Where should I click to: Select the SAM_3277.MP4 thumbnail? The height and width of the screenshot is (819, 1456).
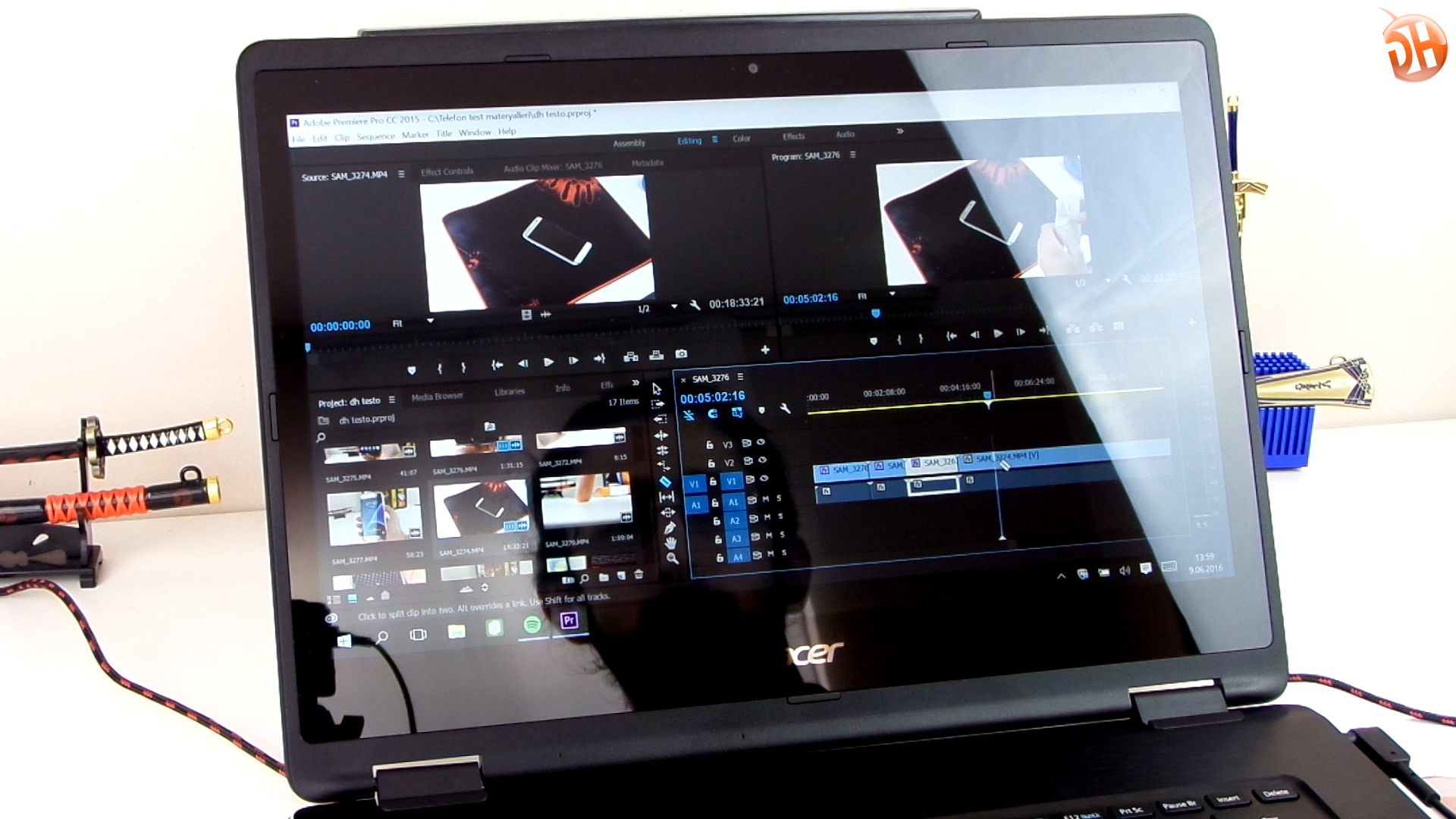(x=374, y=516)
